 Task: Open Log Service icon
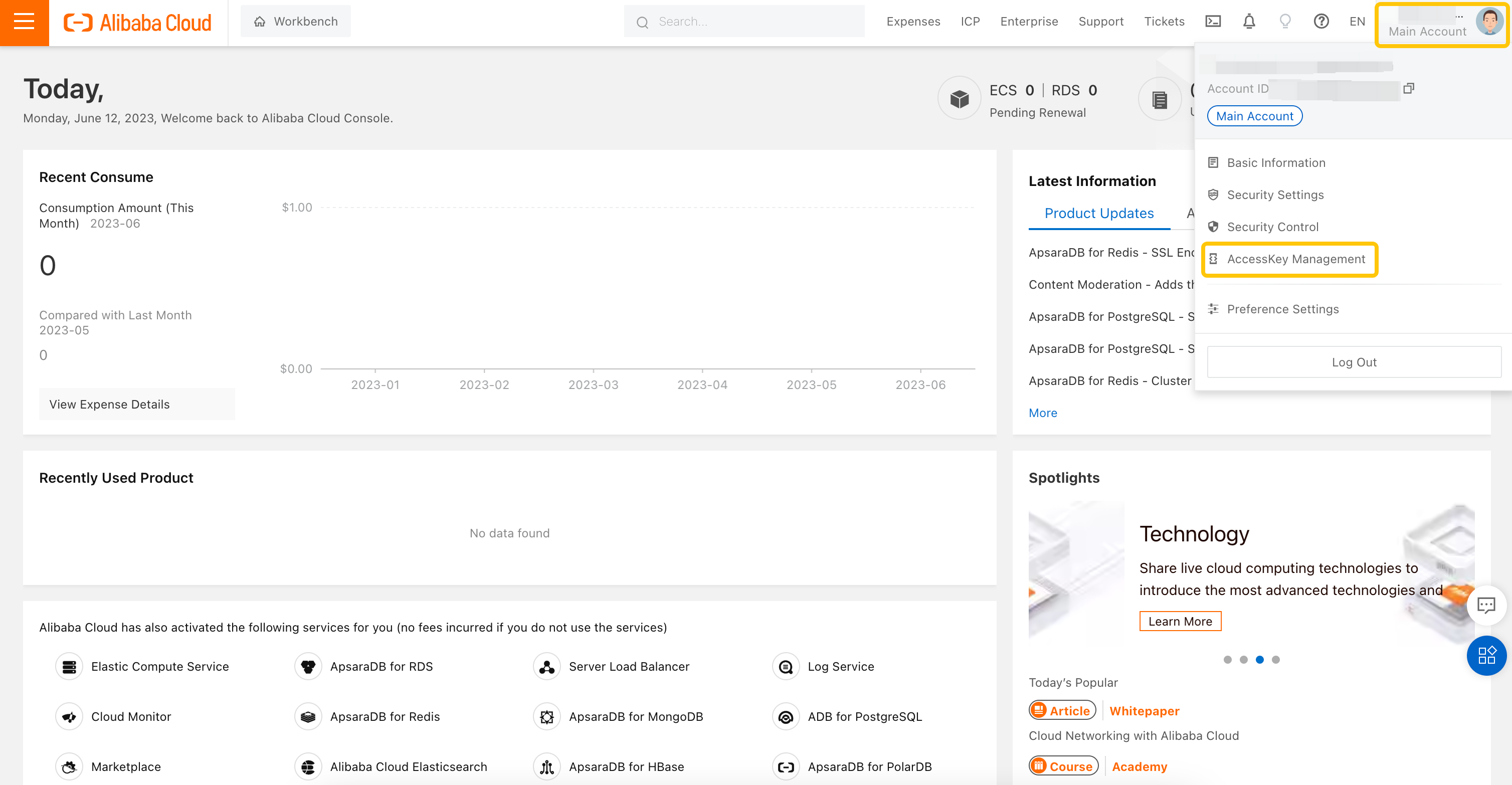tap(786, 667)
